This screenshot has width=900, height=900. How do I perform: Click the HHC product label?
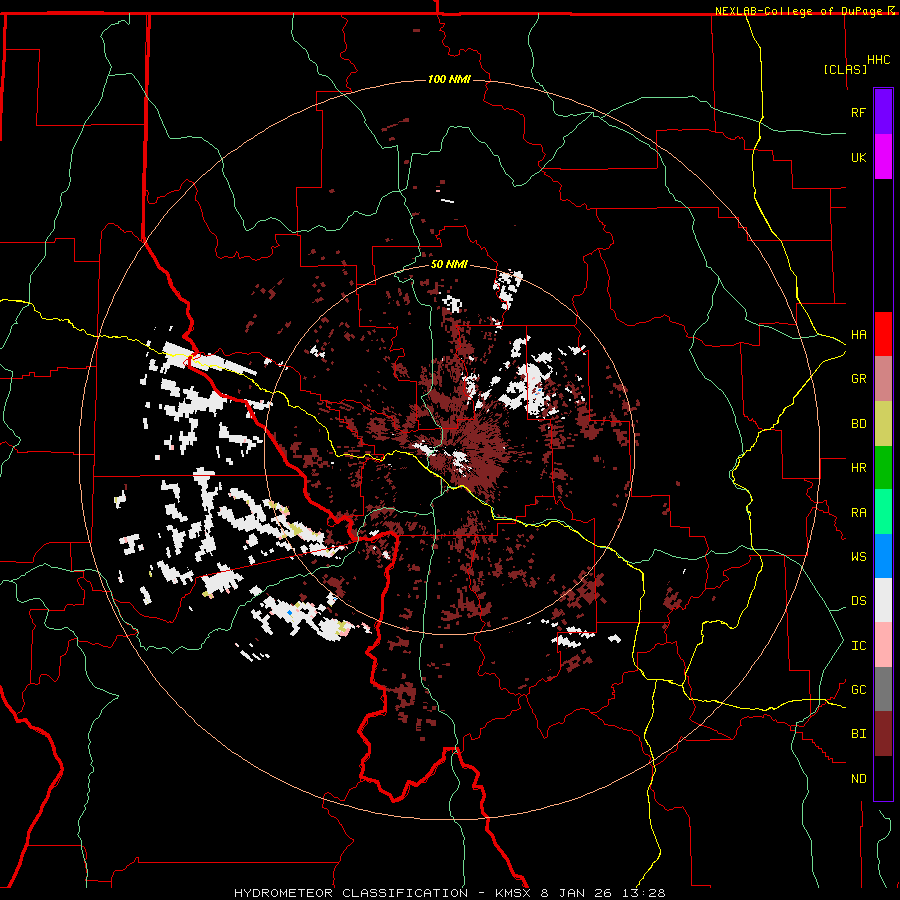[878, 60]
